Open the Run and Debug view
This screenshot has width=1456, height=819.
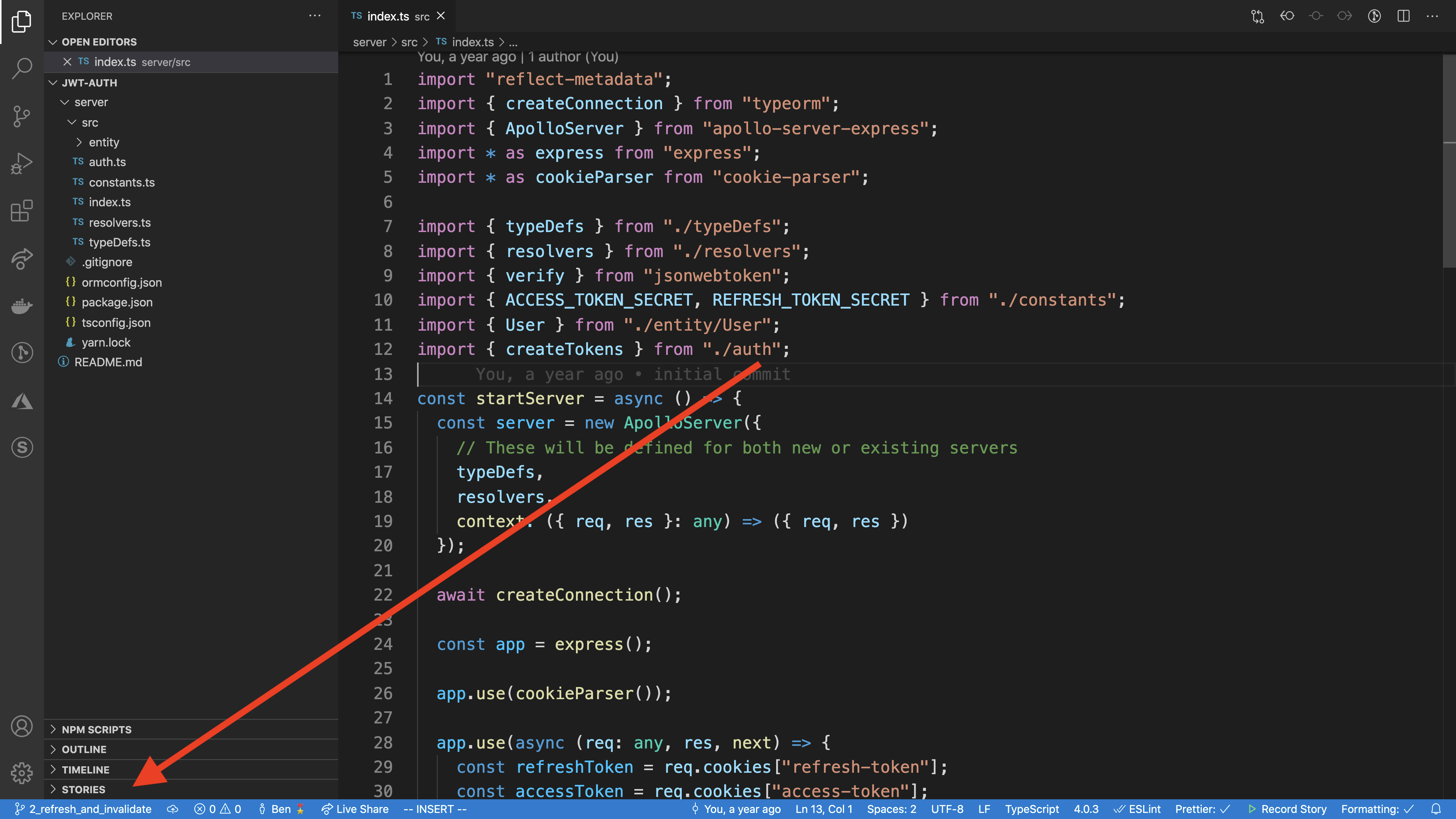click(22, 163)
